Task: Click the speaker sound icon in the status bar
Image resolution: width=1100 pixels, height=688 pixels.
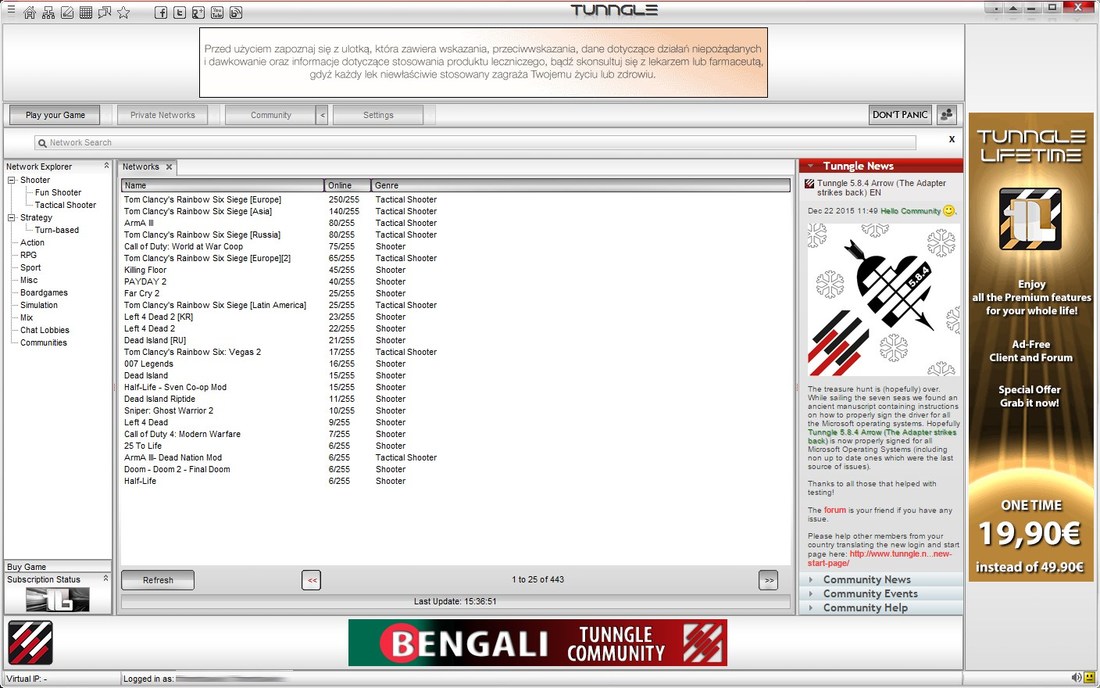Action: [1076, 677]
